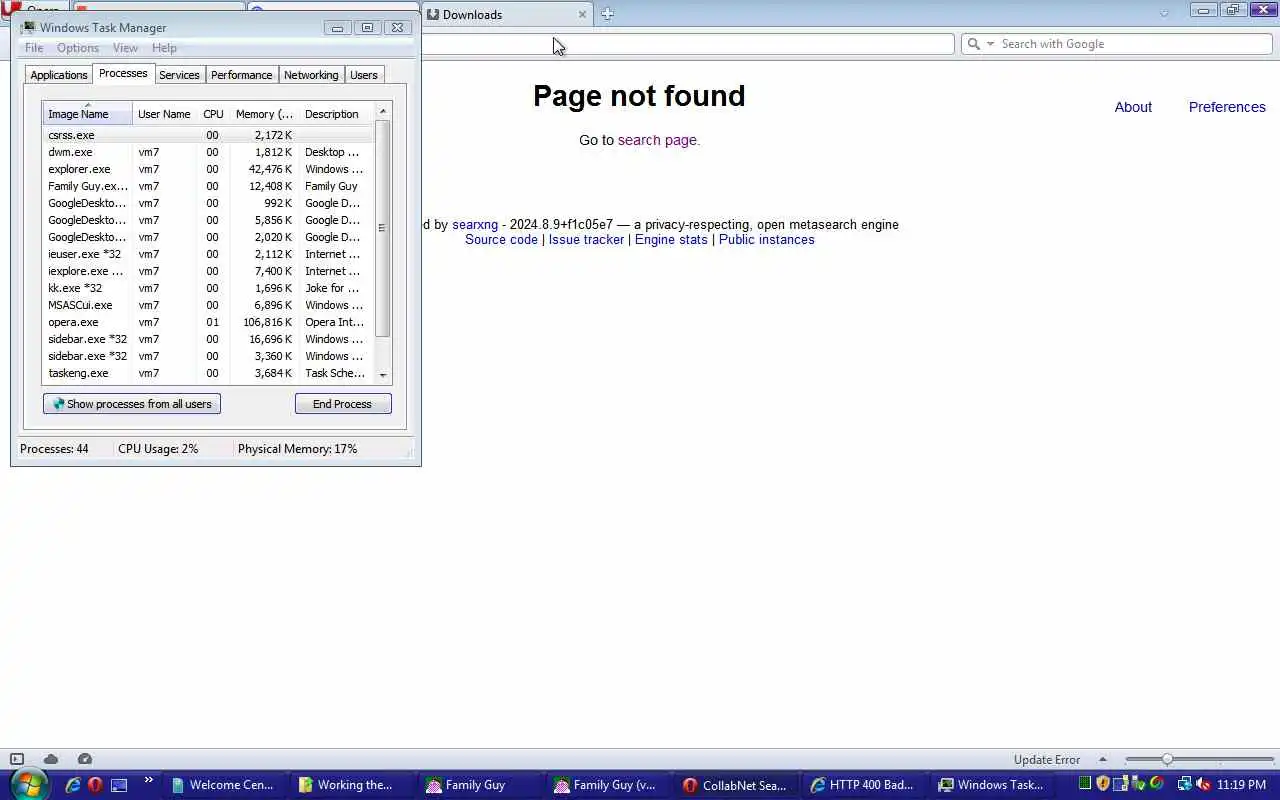1280x800 pixels.
Task: Click the network connection tray icon
Action: click(x=1184, y=784)
